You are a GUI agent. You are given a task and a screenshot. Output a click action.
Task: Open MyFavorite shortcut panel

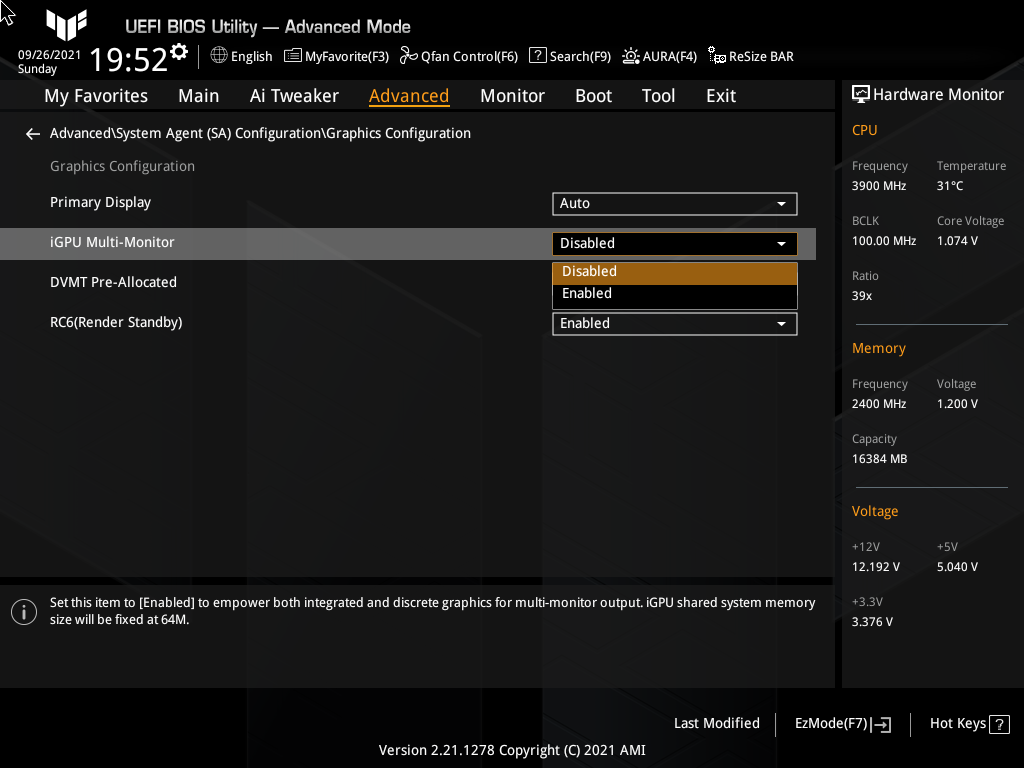click(336, 56)
